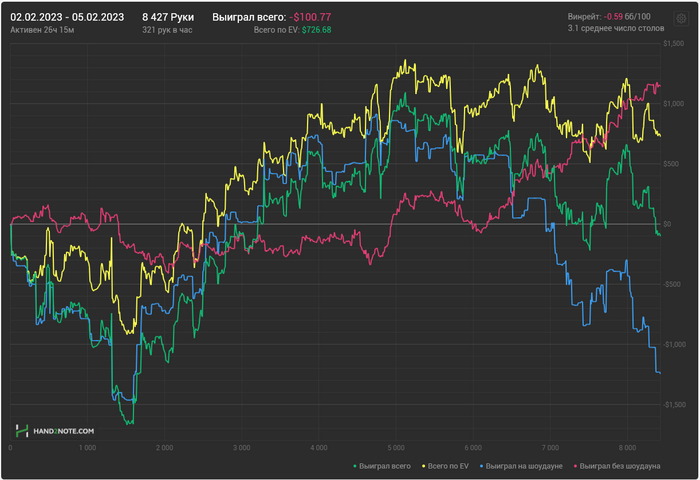Hide the 'Выиграл всего' series via legend label
The height and width of the screenshot is (480, 700).
pyautogui.click(x=386, y=466)
